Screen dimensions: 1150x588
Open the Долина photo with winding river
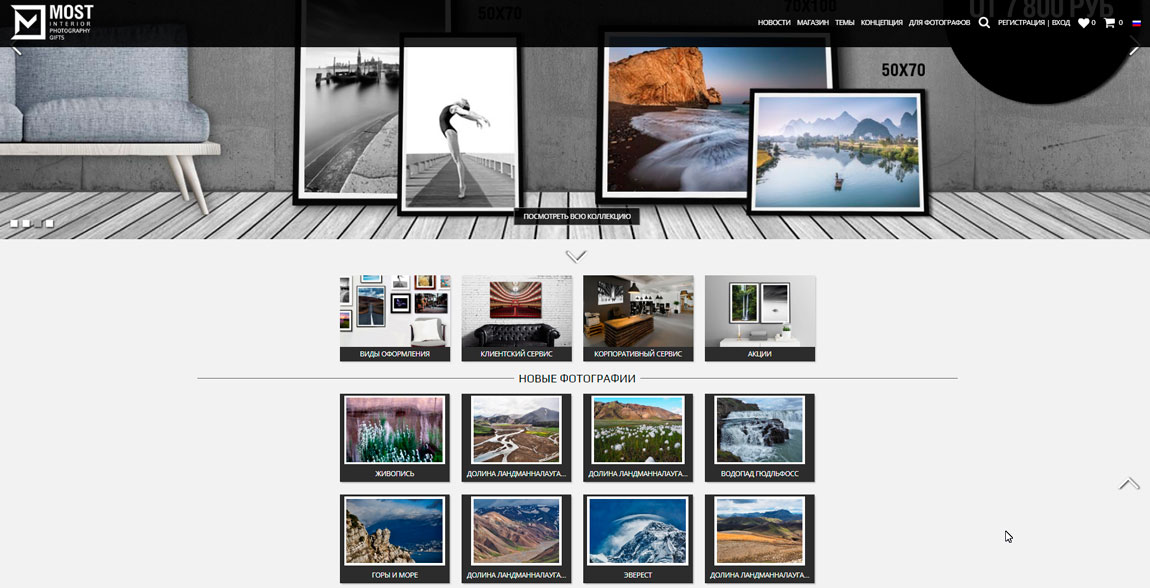click(x=516, y=438)
